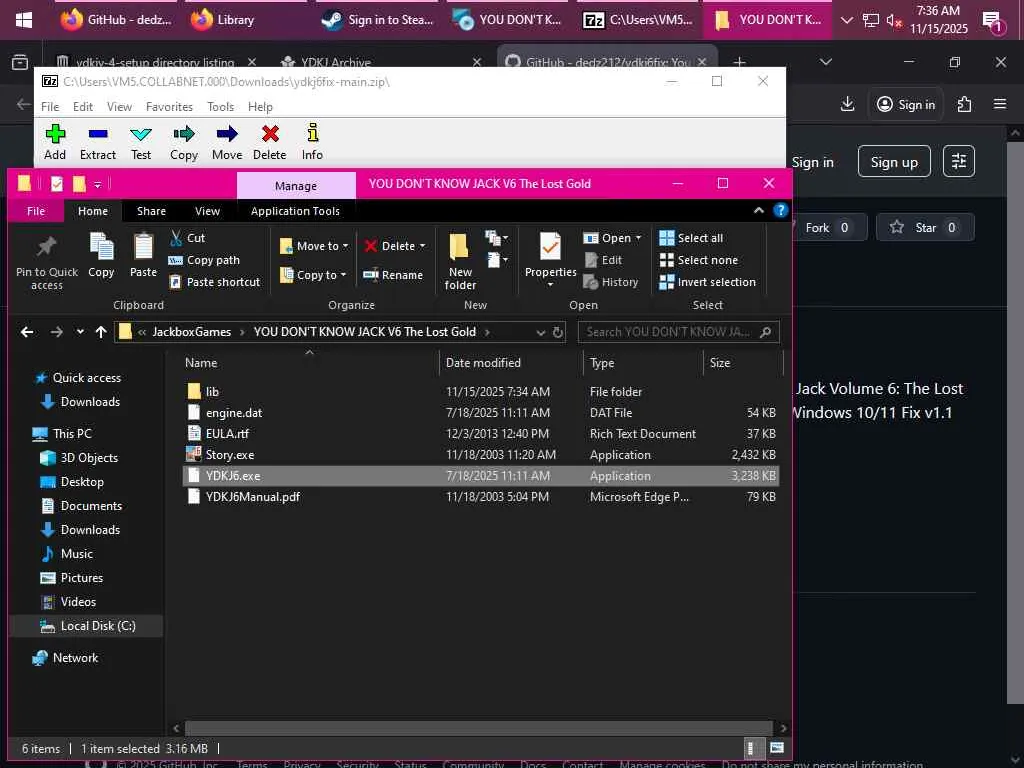1024x768 pixels.
Task: Click Sign in button in Firefox toolbar
Action: tap(906, 104)
